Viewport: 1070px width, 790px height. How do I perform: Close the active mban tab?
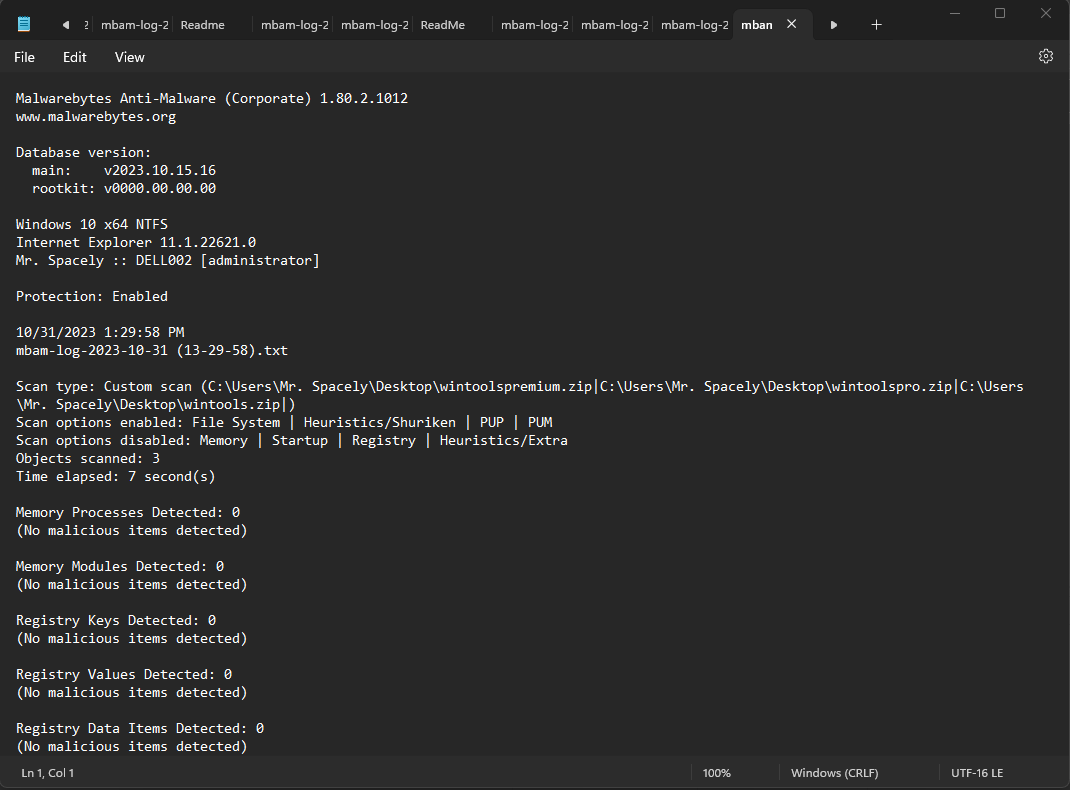click(x=792, y=24)
